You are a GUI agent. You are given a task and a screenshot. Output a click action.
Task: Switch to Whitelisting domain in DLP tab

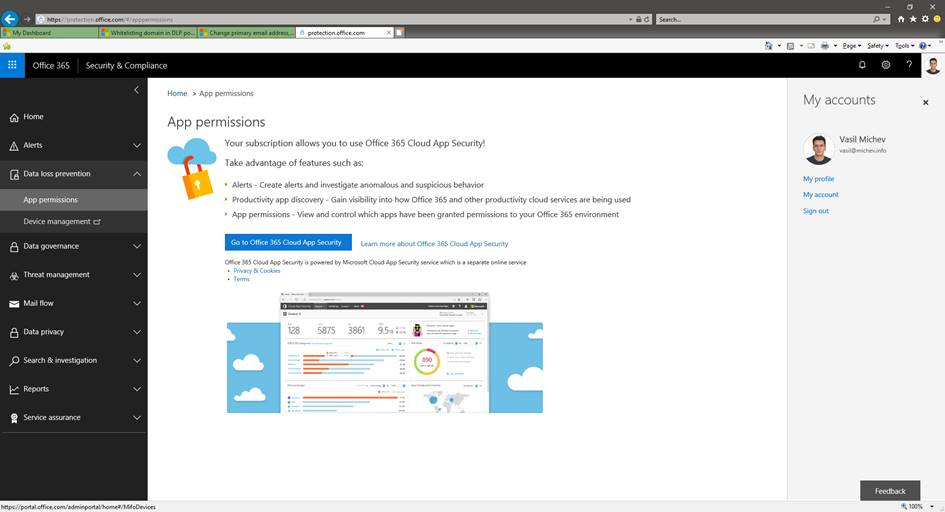pyautogui.click(x=148, y=33)
